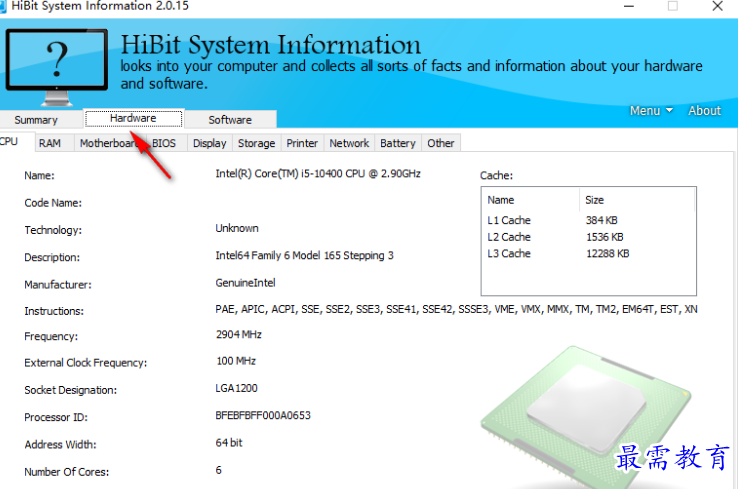Open the Battery sub-tab

click(398, 143)
